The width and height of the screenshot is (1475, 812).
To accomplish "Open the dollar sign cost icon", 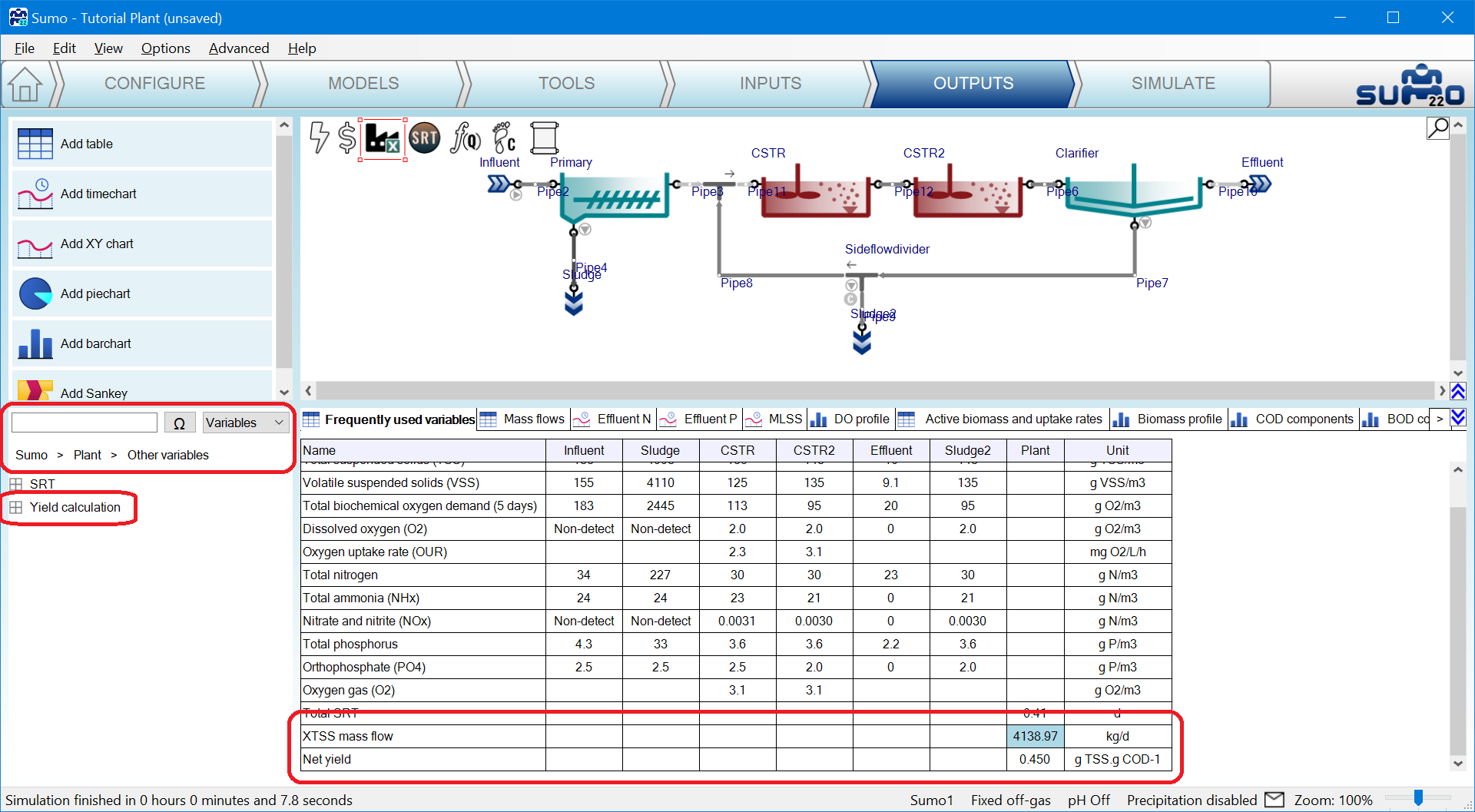I will click(x=347, y=138).
